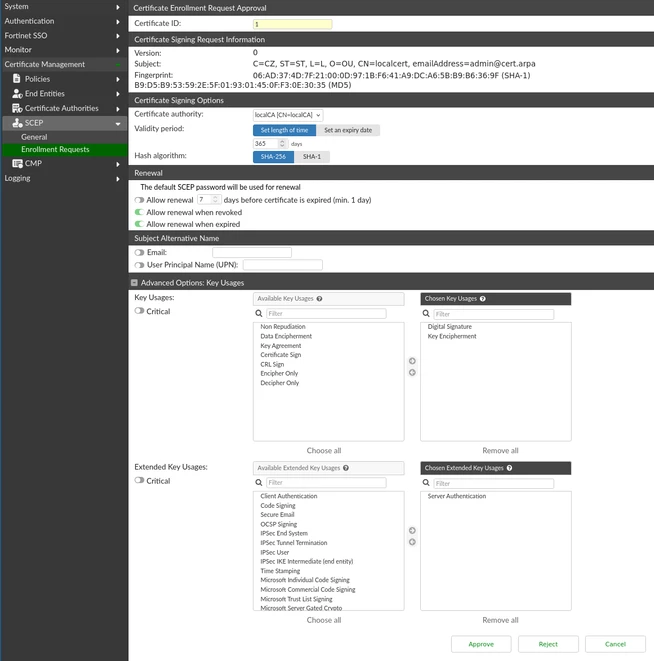Toggle Allow renewal when expired

tap(139, 224)
